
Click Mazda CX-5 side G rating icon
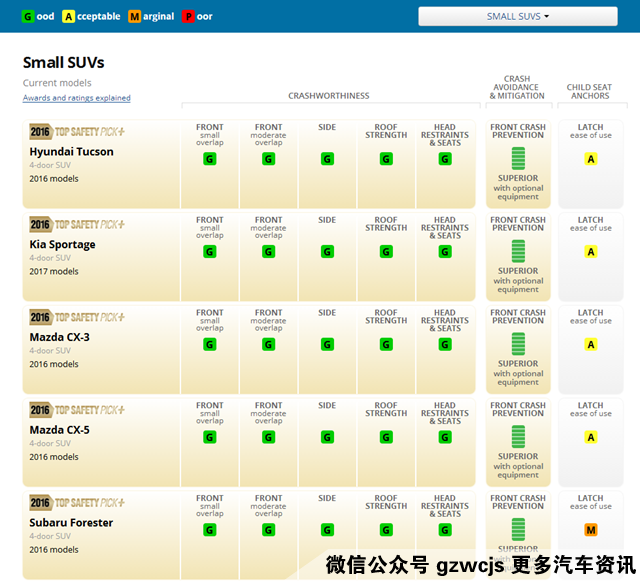pos(327,437)
